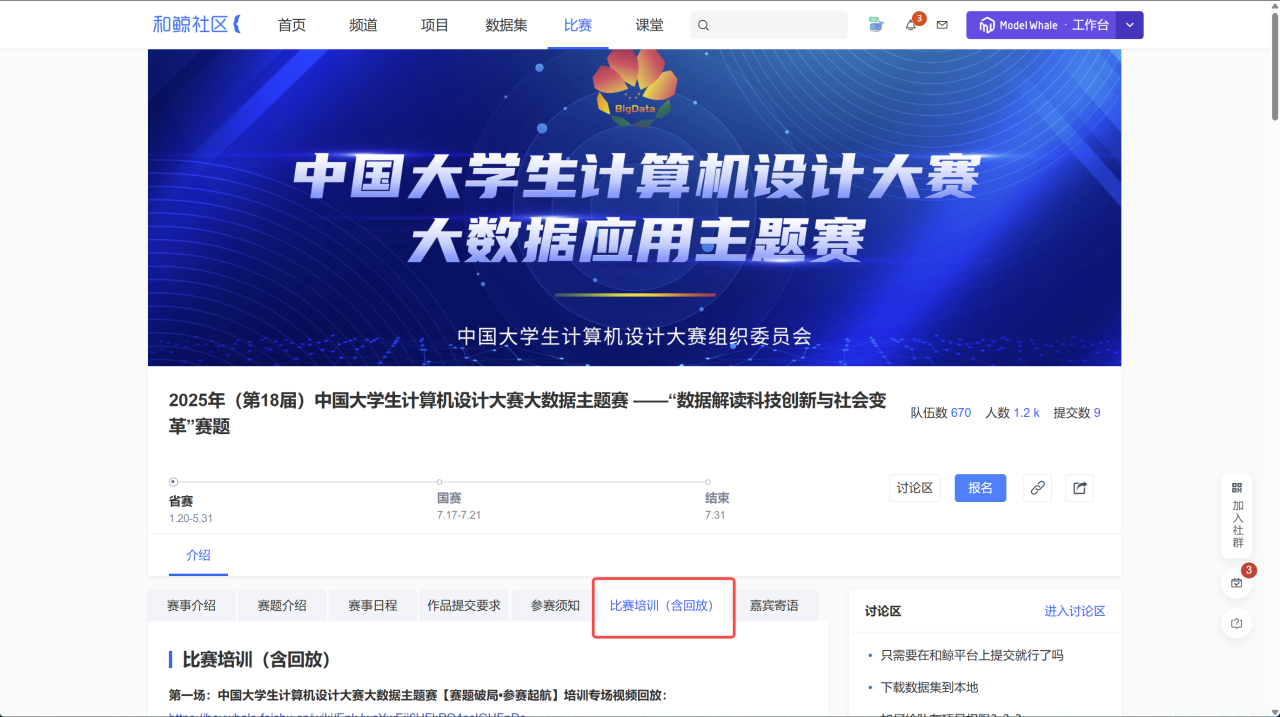Click the competition banner image

634,207
